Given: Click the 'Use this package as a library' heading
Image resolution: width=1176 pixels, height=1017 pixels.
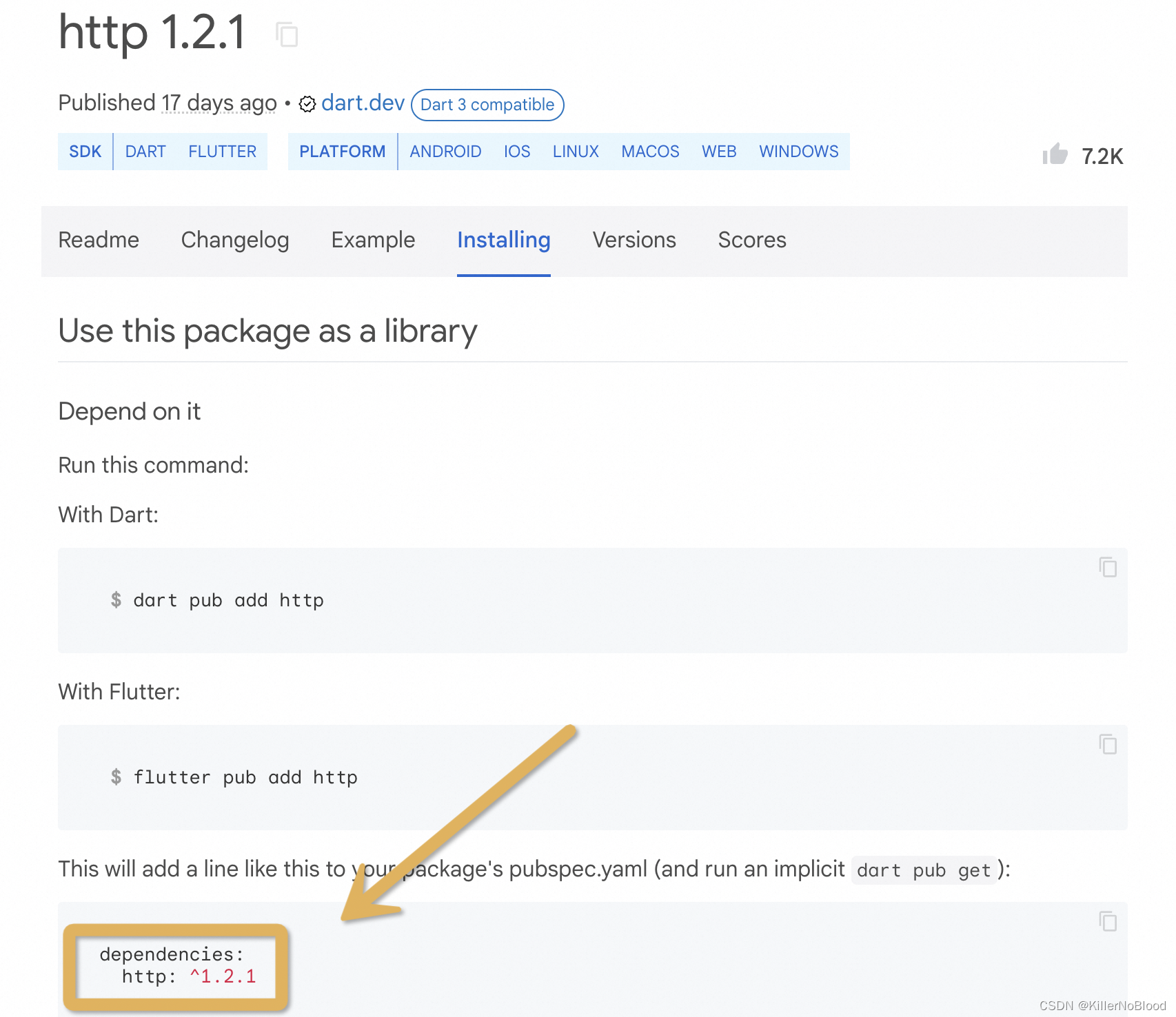Looking at the screenshot, I should coord(267,331).
